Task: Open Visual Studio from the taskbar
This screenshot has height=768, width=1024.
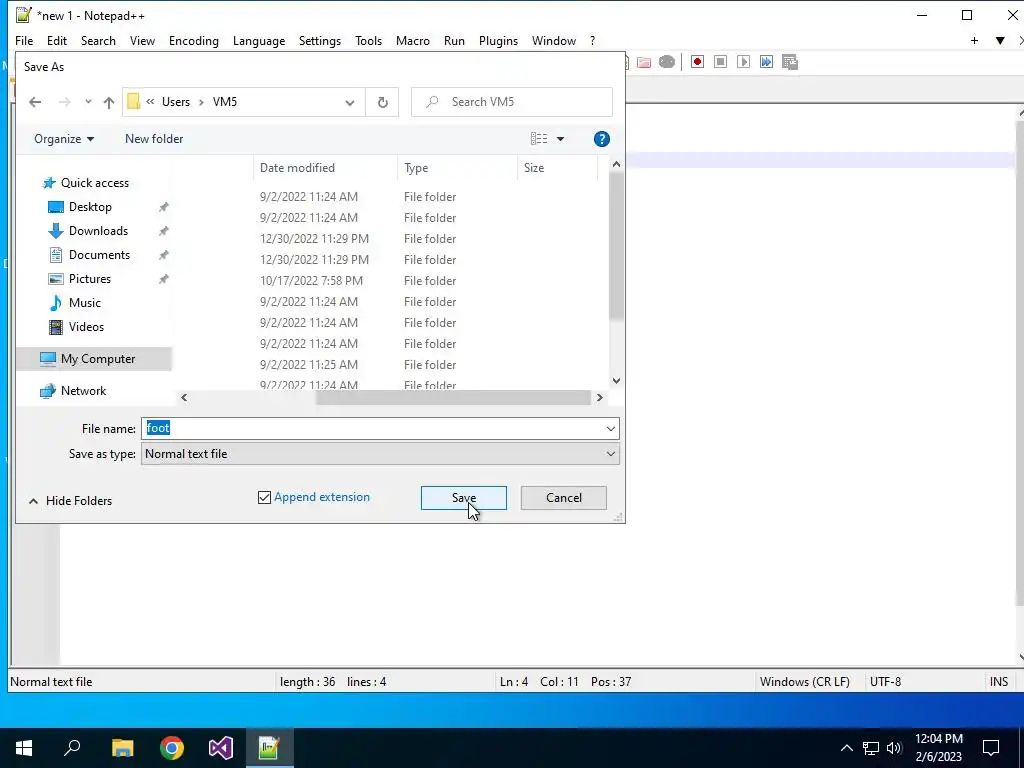Action: [x=221, y=748]
